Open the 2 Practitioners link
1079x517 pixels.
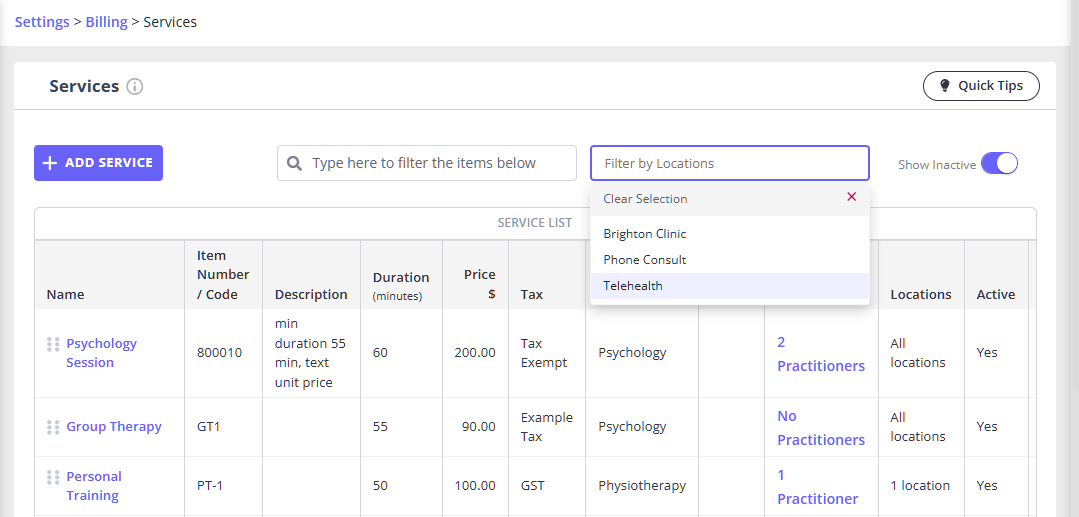tap(820, 354)
